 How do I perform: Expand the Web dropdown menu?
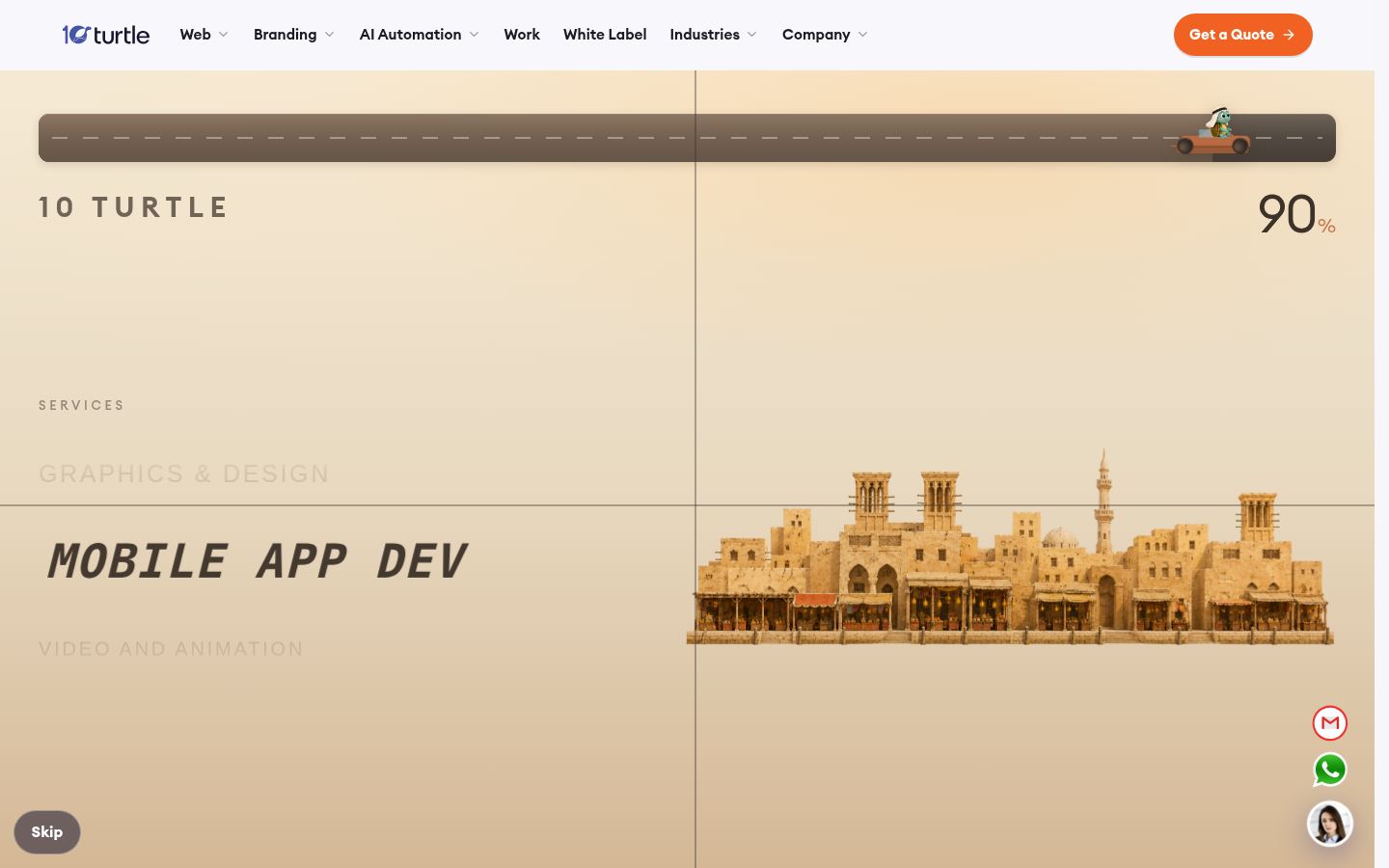click(204, 35)
